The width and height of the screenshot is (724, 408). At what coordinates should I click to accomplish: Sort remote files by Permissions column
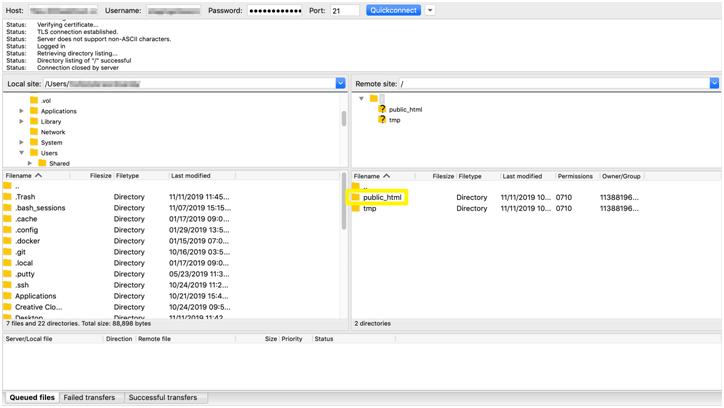(x=575, y=176)
